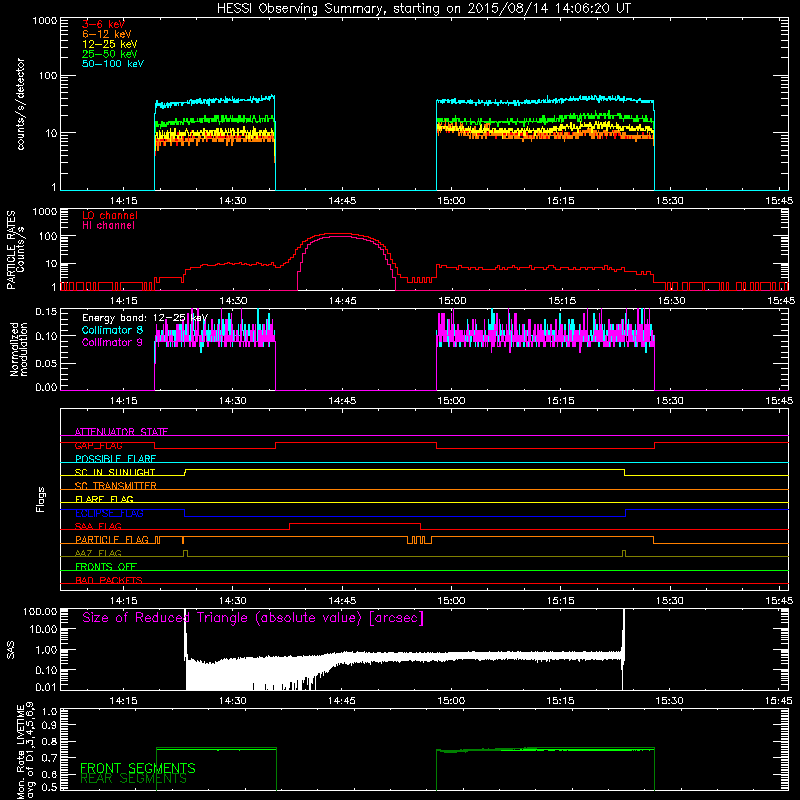Click the ATTENUATOR_STATE flag label

click(121, 432)
